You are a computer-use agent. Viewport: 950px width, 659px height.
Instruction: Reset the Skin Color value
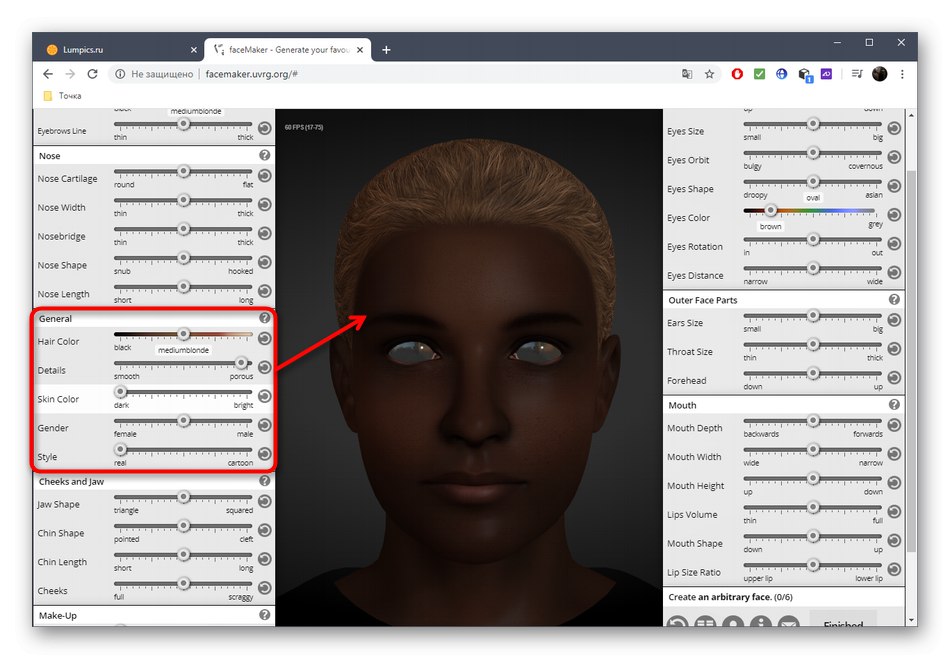[x=264, y=396]
